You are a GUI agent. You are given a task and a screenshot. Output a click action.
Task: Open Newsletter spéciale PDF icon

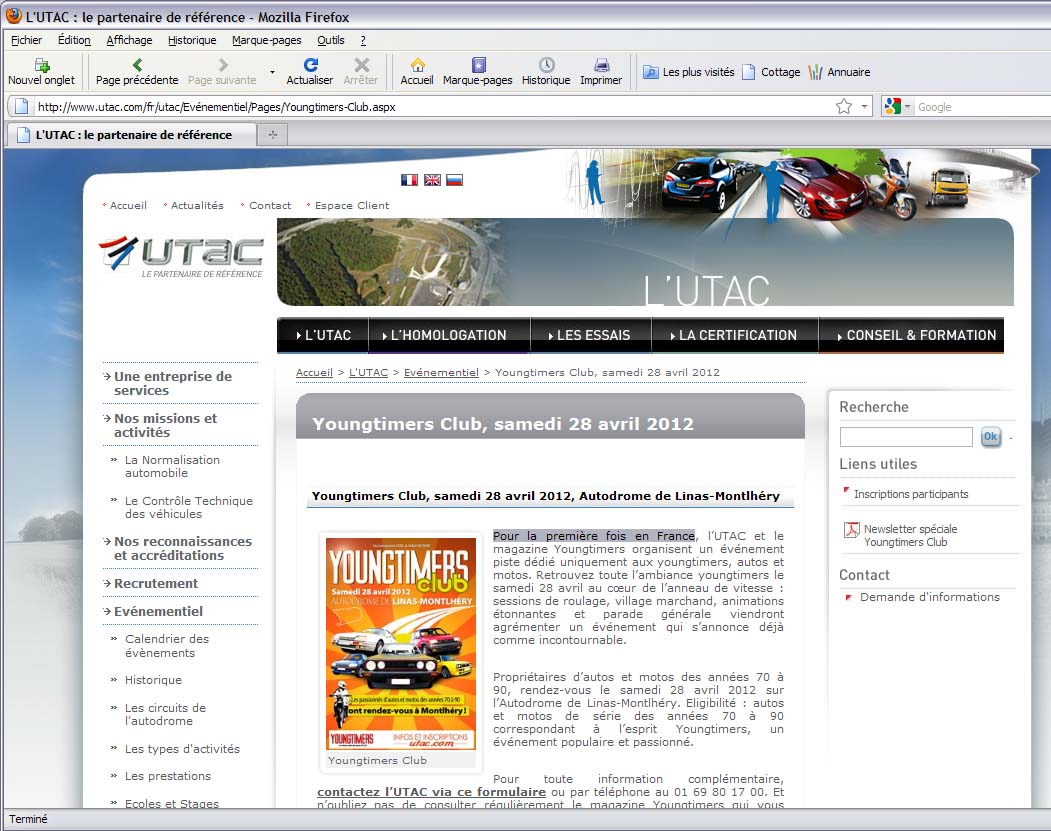(x=851, y=530)
